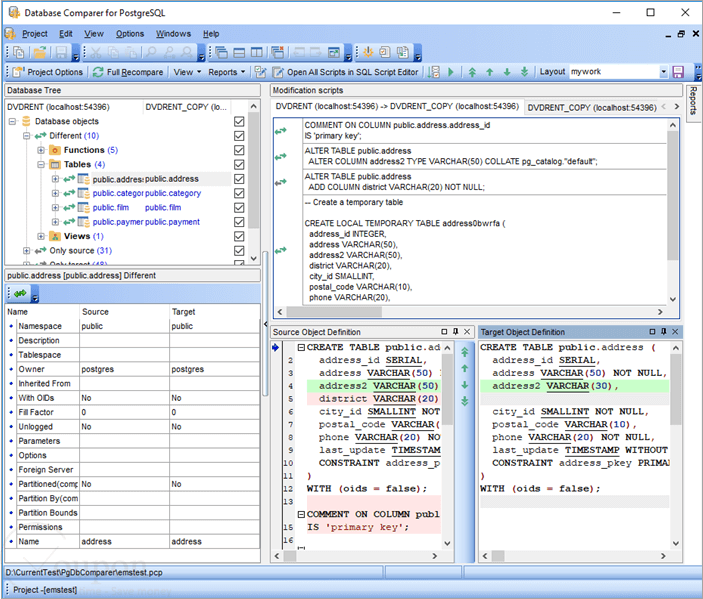Expand the Views (1) node

41,236
